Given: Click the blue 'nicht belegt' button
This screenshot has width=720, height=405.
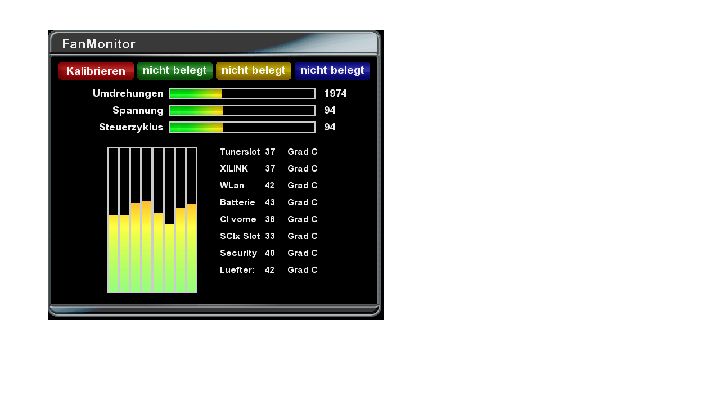Looking at the screenshot, I should click(332, 71).
